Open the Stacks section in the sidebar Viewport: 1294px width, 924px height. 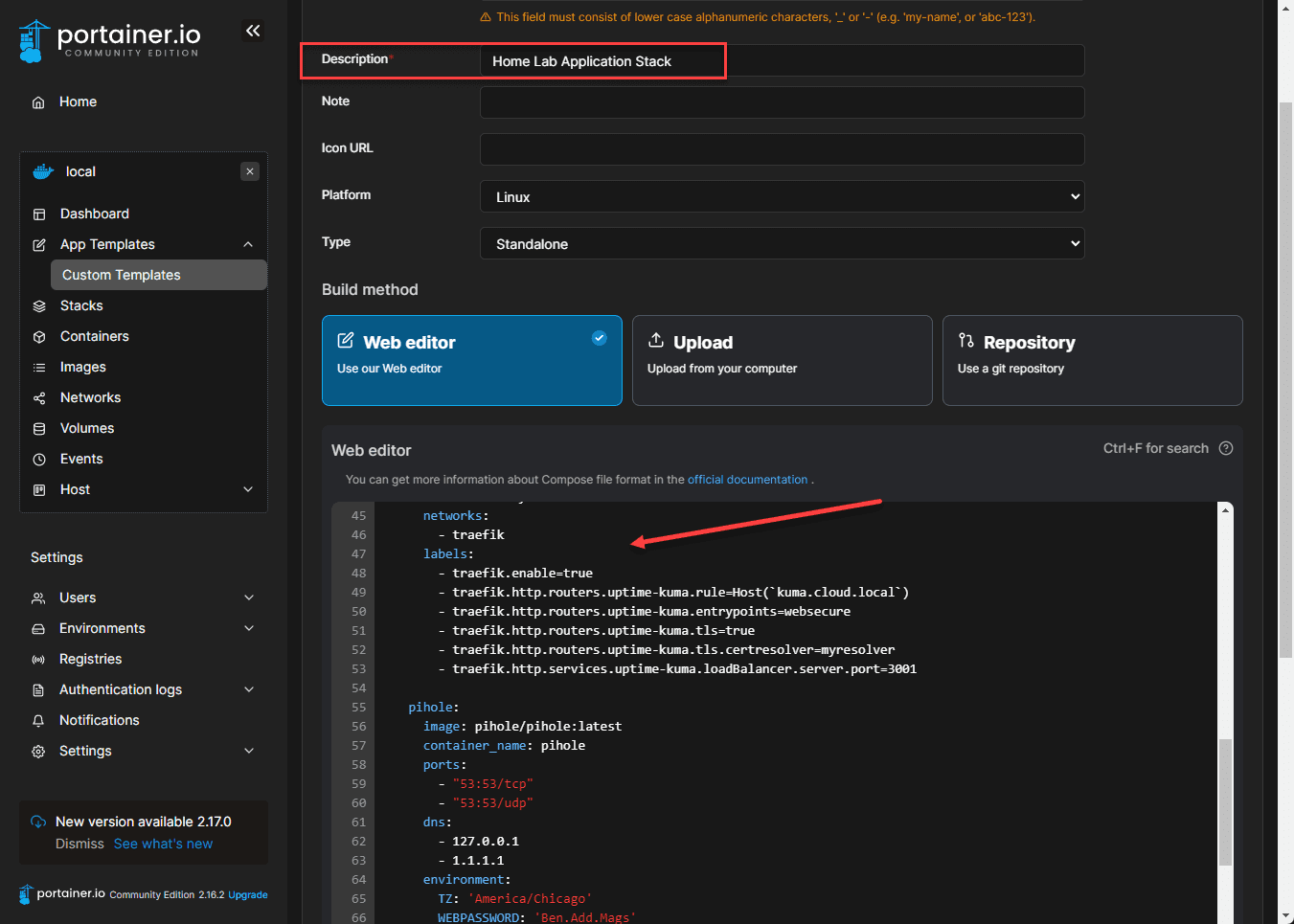81,304
